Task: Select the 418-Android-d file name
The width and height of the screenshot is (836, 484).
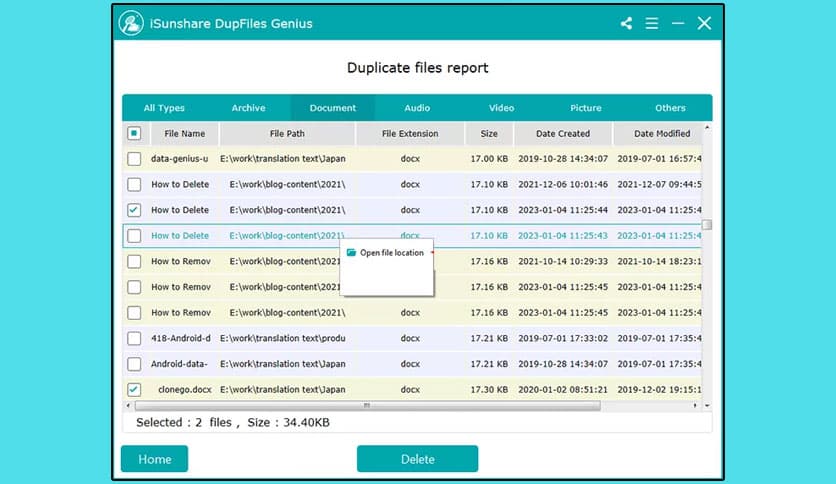Action: (181, 338)
